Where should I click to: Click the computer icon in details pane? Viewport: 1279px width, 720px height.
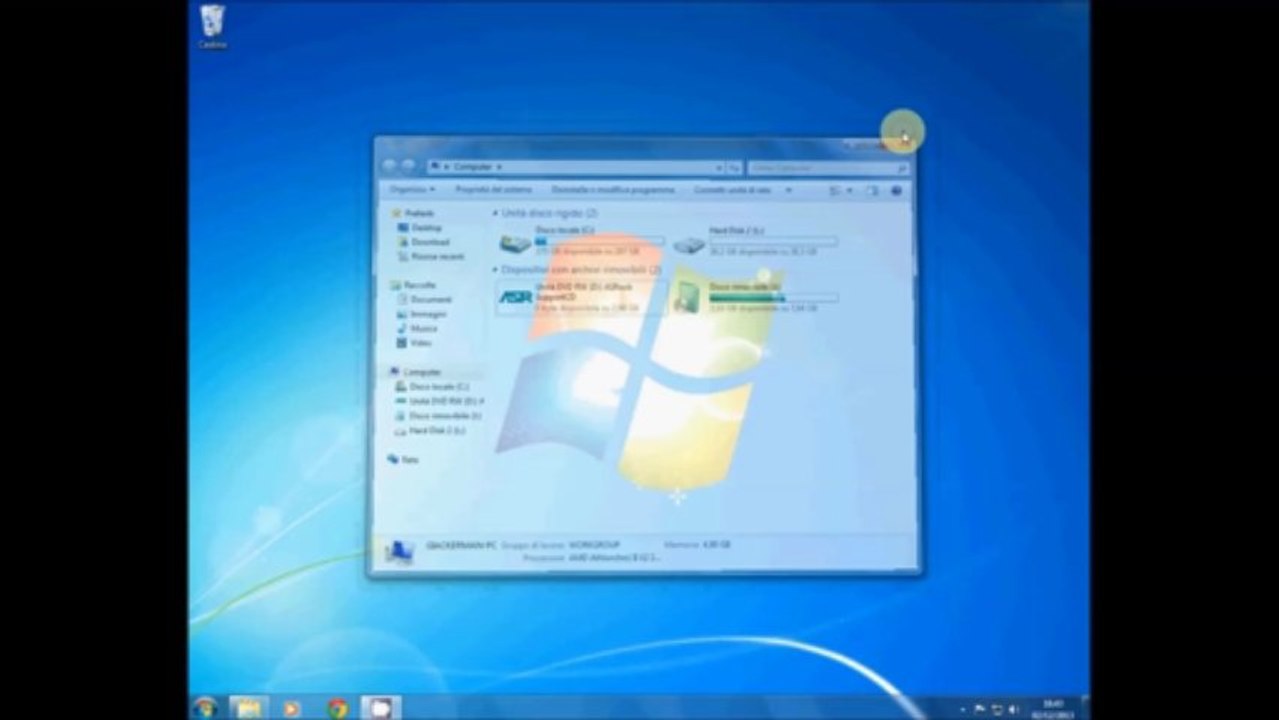(x=400, y=551)
